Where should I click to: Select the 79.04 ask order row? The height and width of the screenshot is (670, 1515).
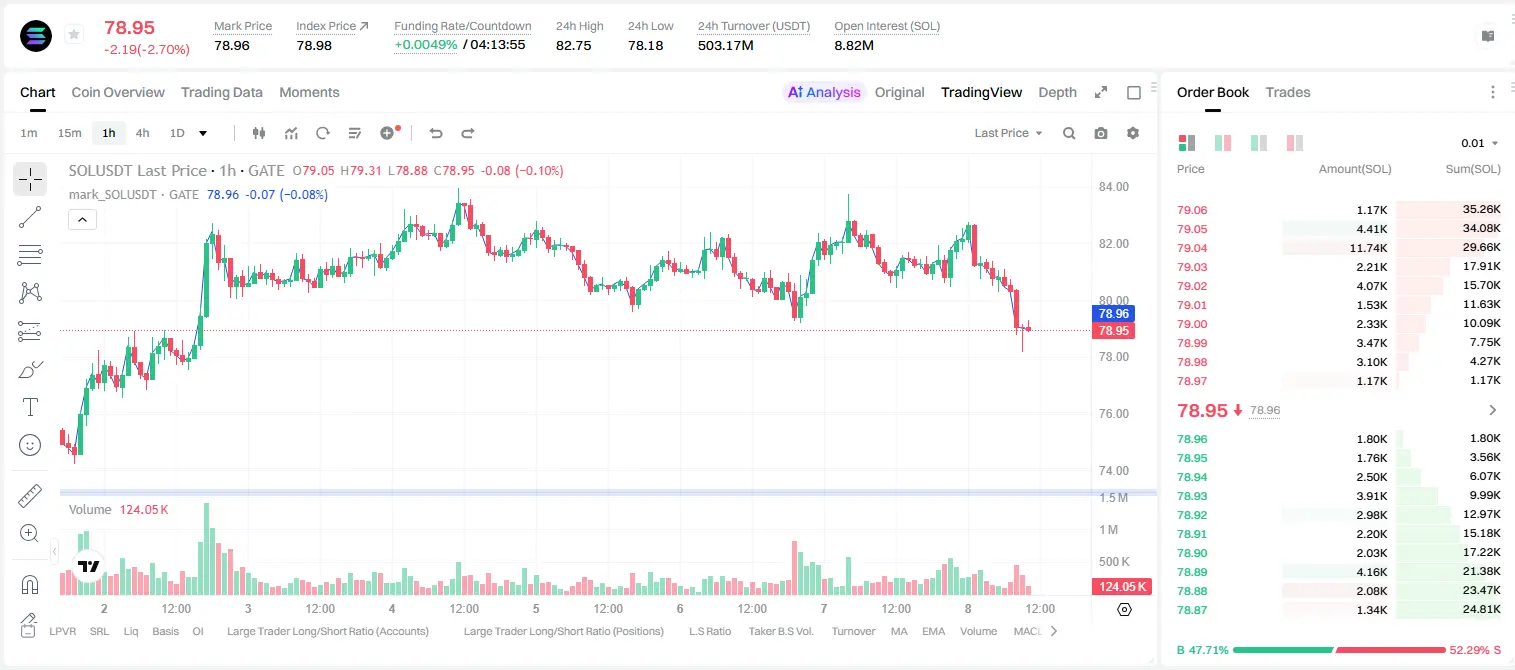tap(1338, 248)
